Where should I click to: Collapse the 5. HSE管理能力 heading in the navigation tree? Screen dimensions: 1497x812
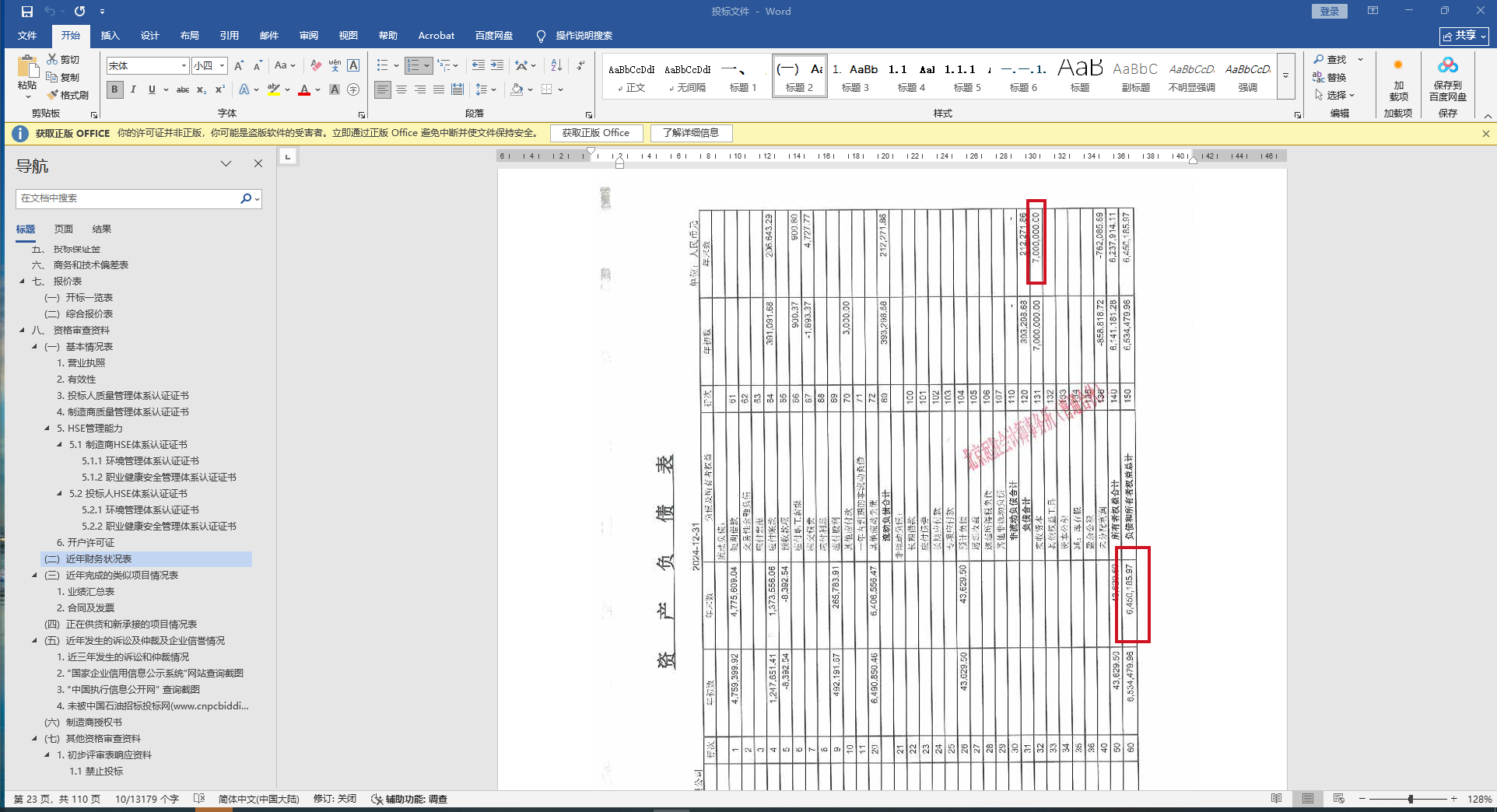pyautogui.click(x=47, y=429)
